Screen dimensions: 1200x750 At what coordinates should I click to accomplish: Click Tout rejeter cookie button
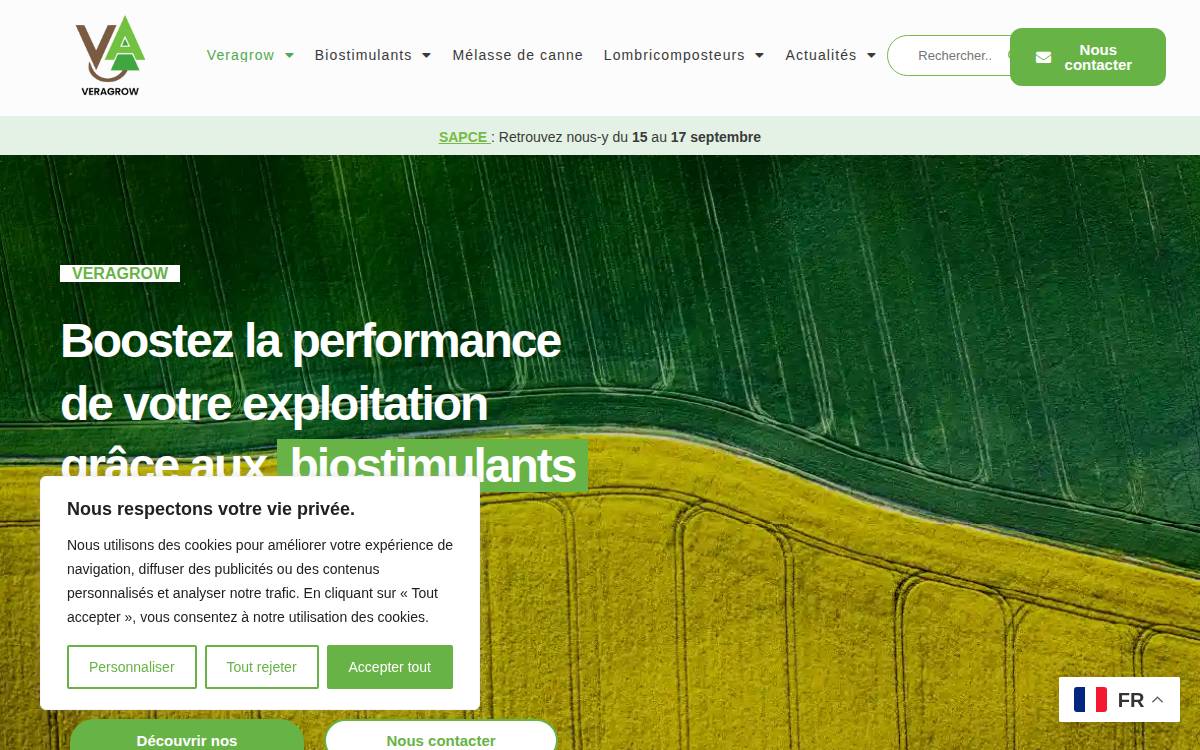pyautogui.click(x=262, y=667)
